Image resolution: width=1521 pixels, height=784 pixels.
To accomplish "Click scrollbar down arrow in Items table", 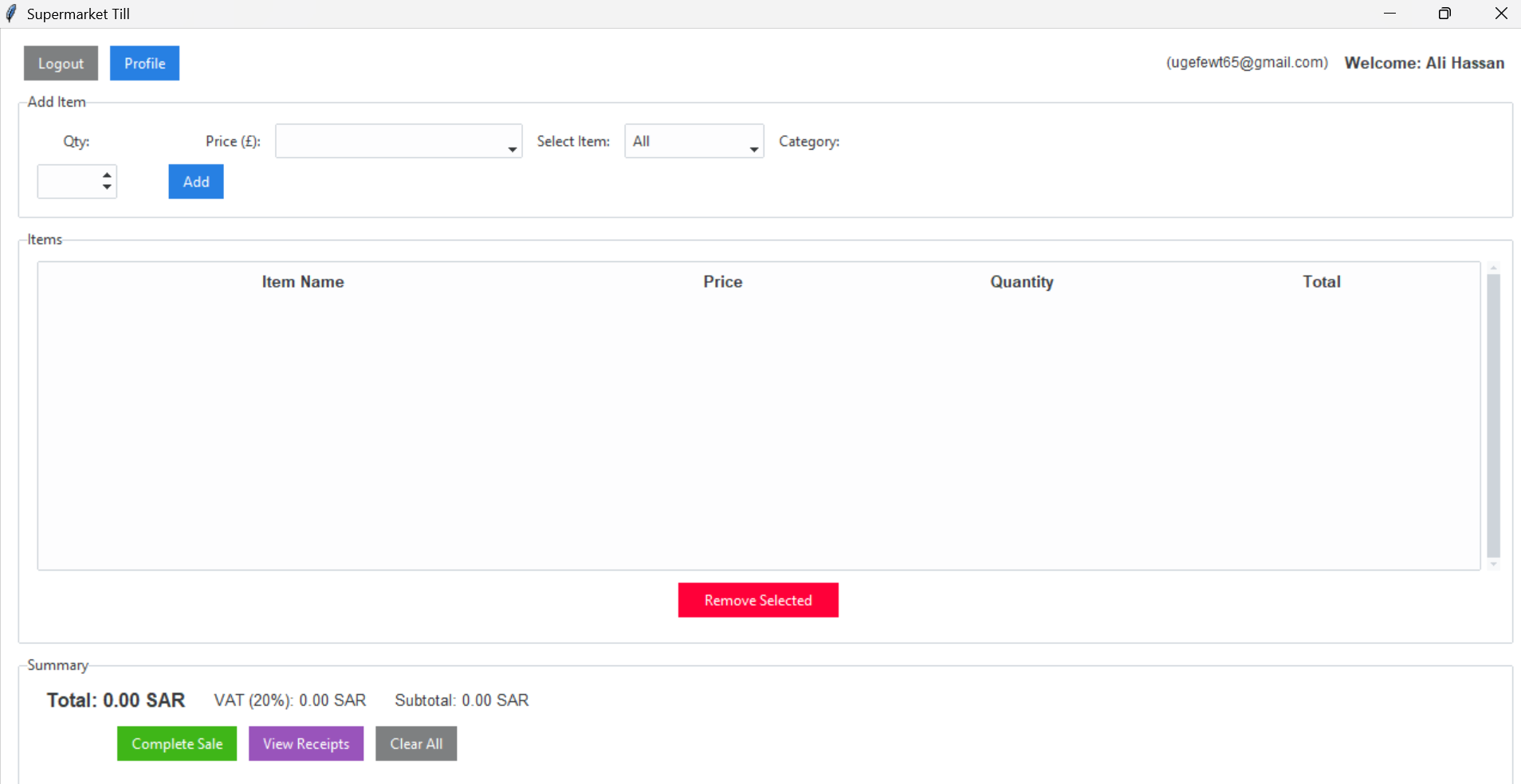I will (1493, 565).
